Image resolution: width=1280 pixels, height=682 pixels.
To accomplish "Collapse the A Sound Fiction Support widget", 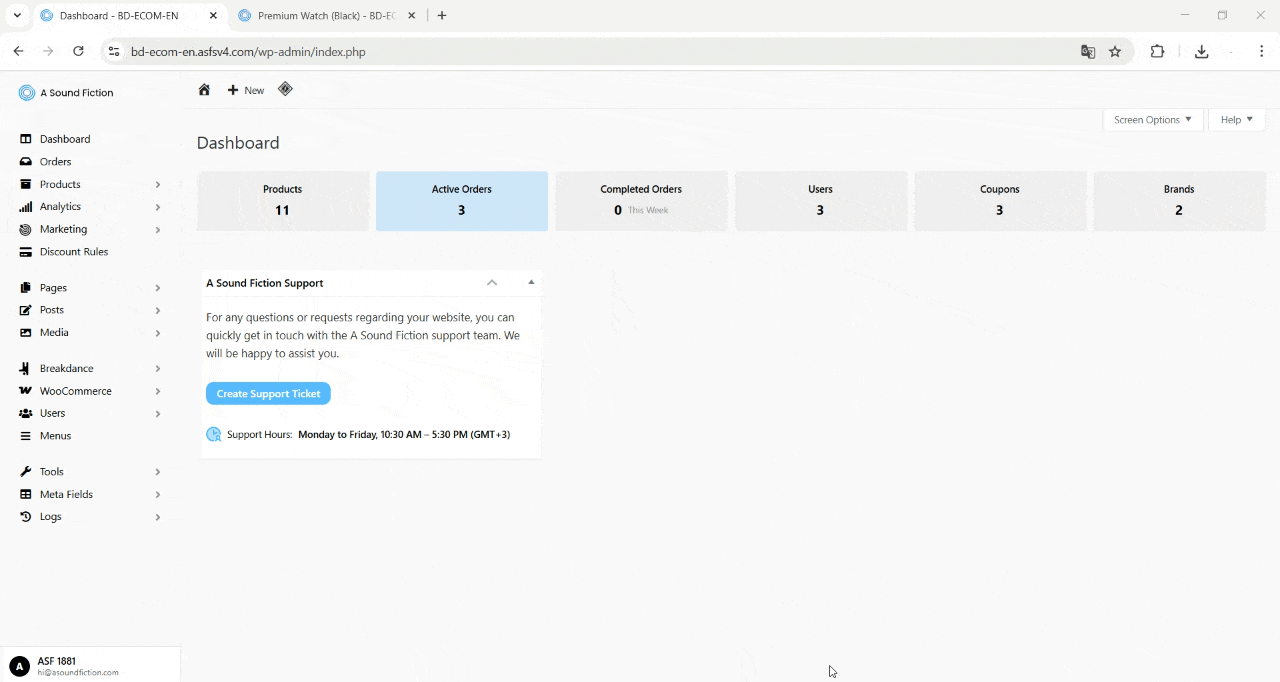I will (531, 283).
